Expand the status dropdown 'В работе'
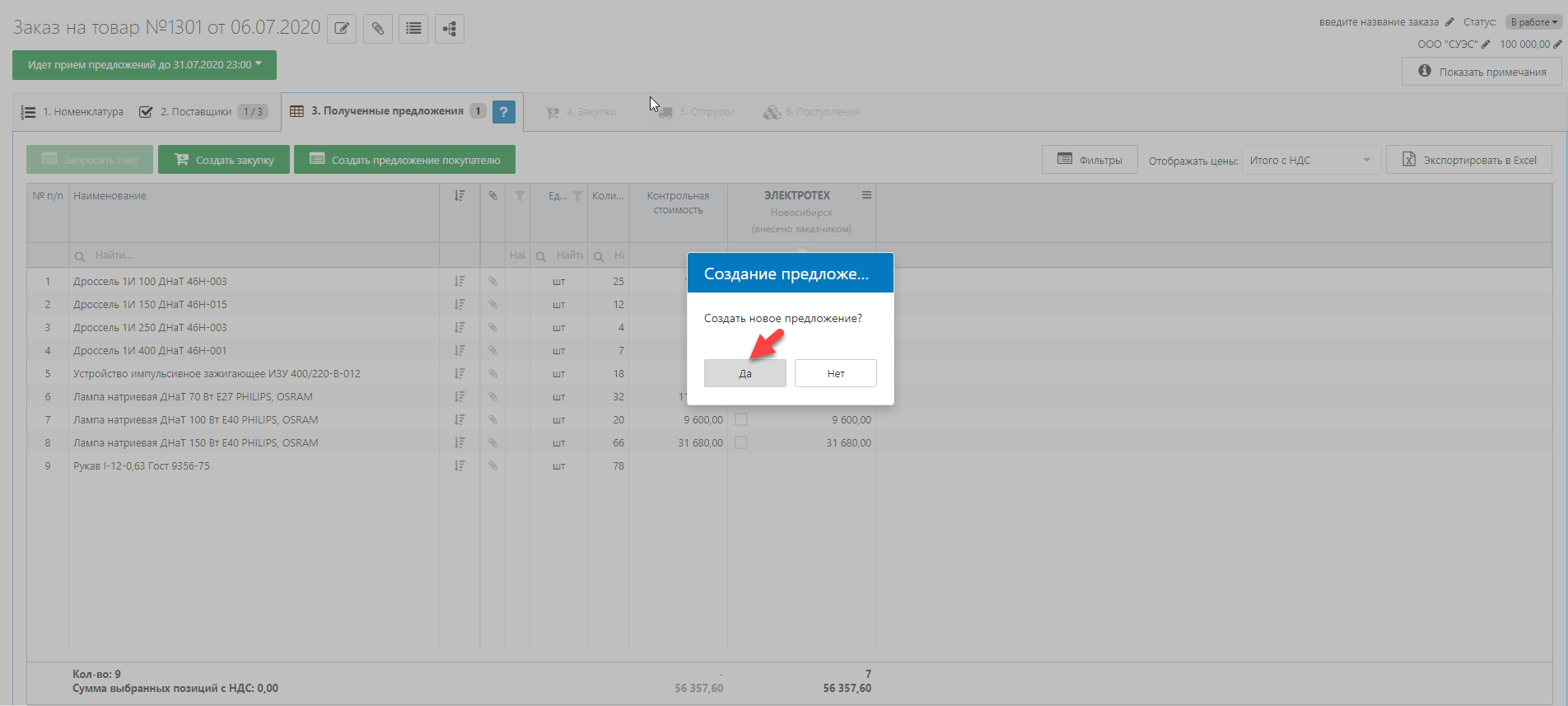 [1533, 22]
